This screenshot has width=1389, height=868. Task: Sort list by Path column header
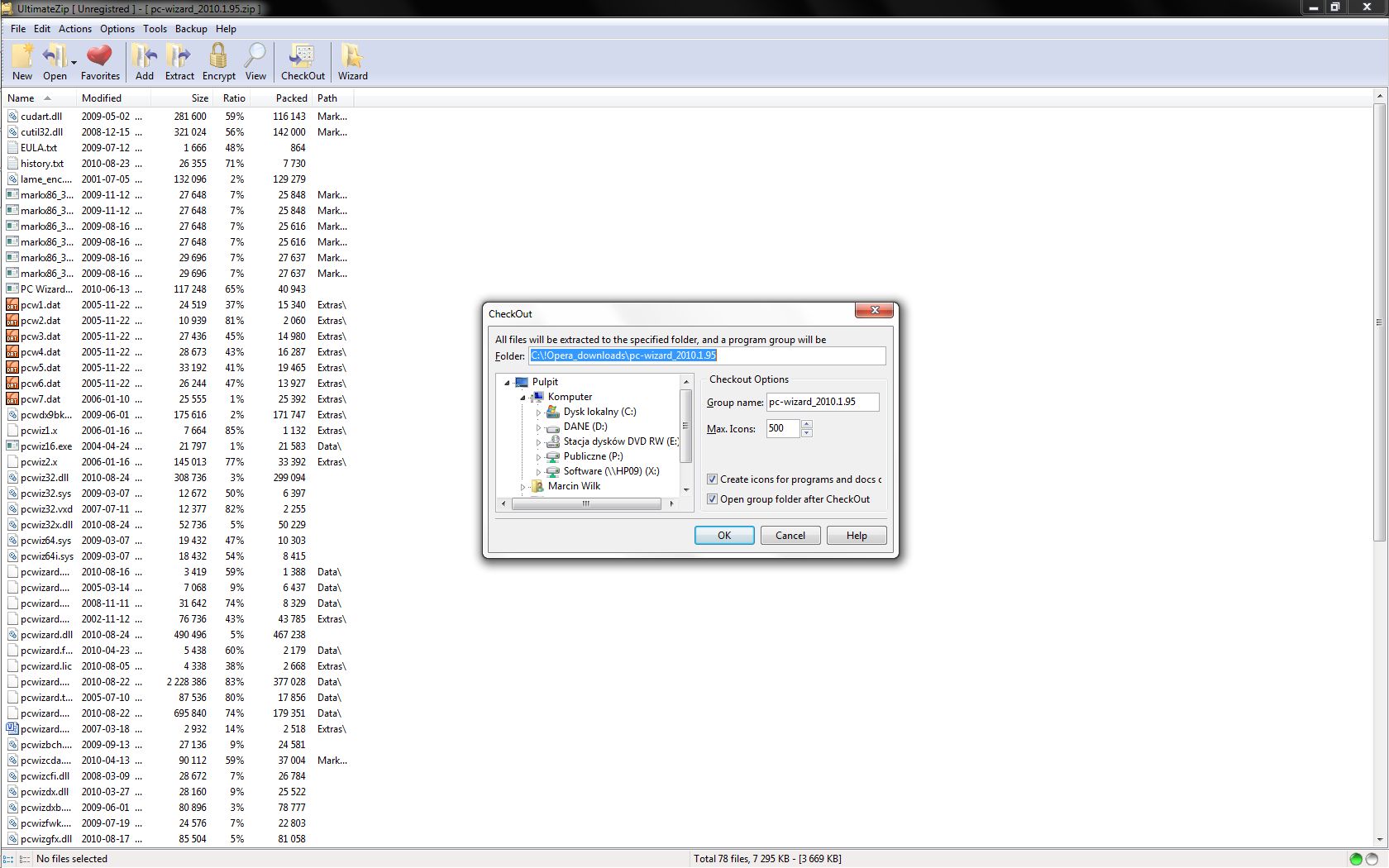coord(333,98)
